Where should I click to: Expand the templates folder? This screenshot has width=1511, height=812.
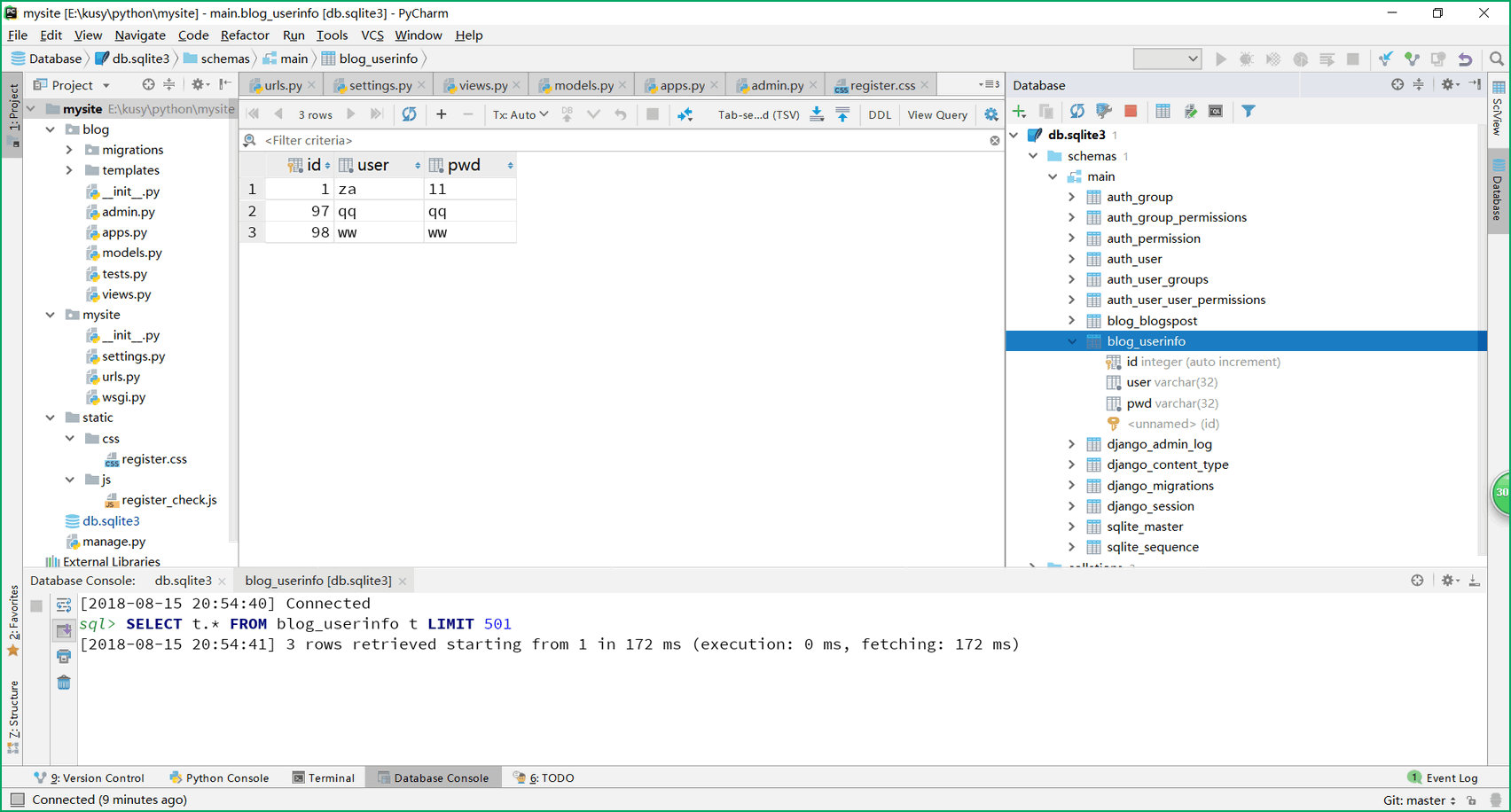pyautogui.click(x=69, y=170)
